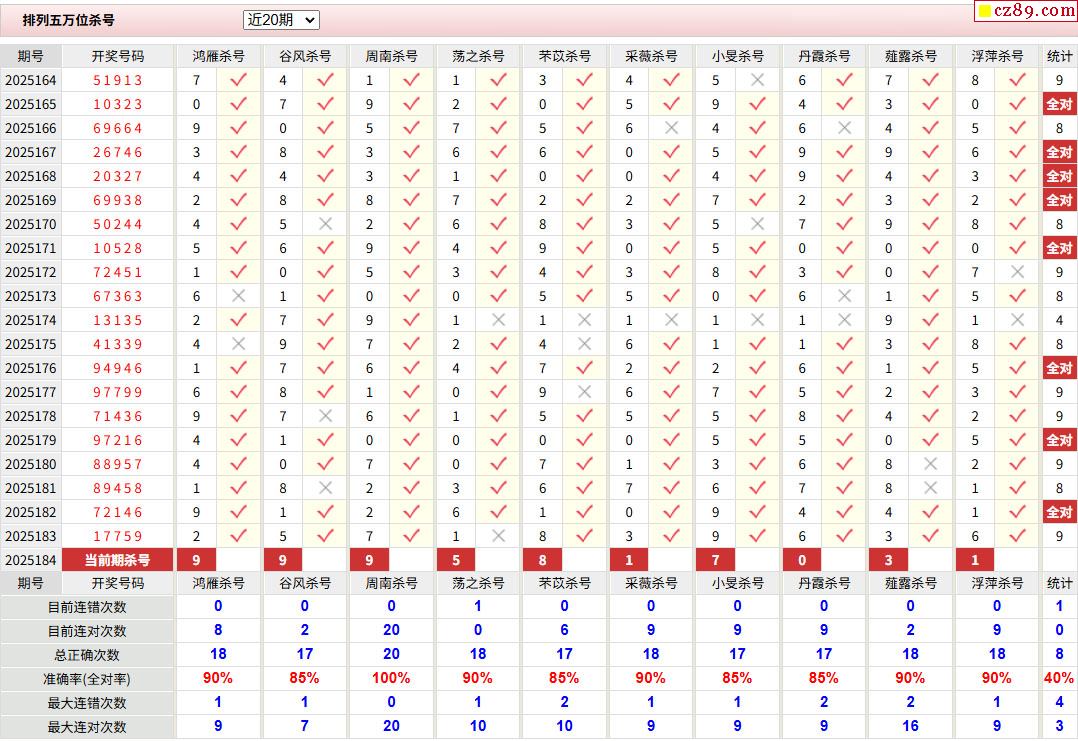Click the winning number 97799

pyautogui.click(x=118, y=392)
